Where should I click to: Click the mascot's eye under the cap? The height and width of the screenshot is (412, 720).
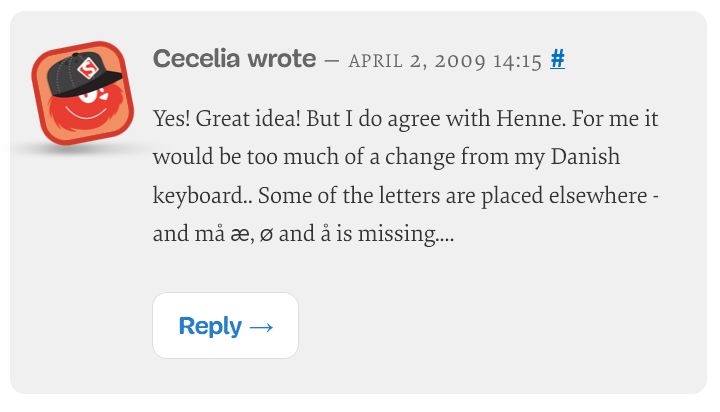90,96
